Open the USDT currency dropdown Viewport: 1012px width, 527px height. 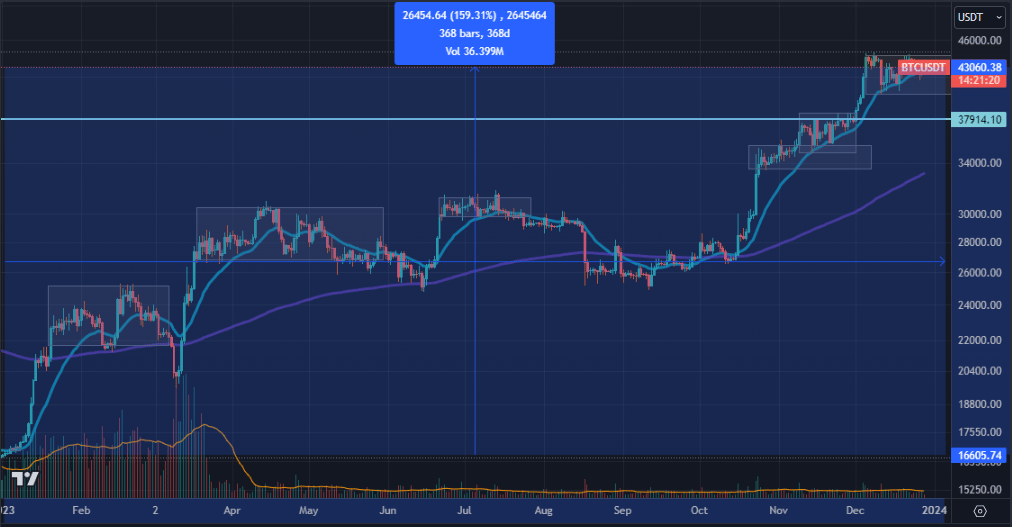tap(979, 17)
